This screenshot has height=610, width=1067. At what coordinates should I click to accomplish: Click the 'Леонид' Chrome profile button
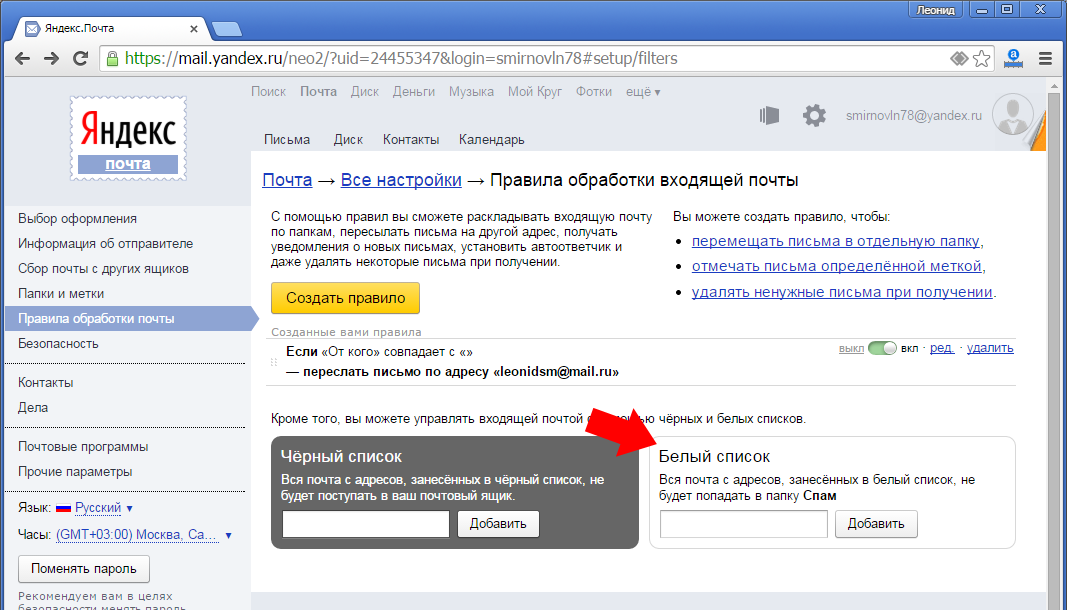pyautogui.click(x=936, y=10)
